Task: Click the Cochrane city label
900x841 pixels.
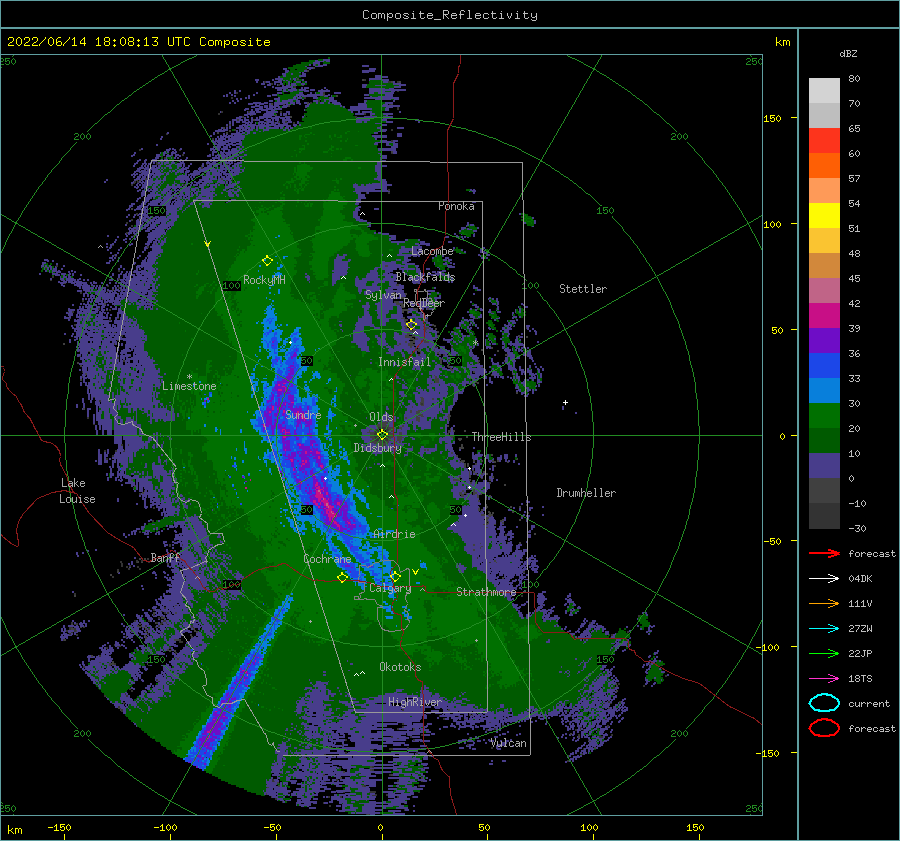Action: 327,559
